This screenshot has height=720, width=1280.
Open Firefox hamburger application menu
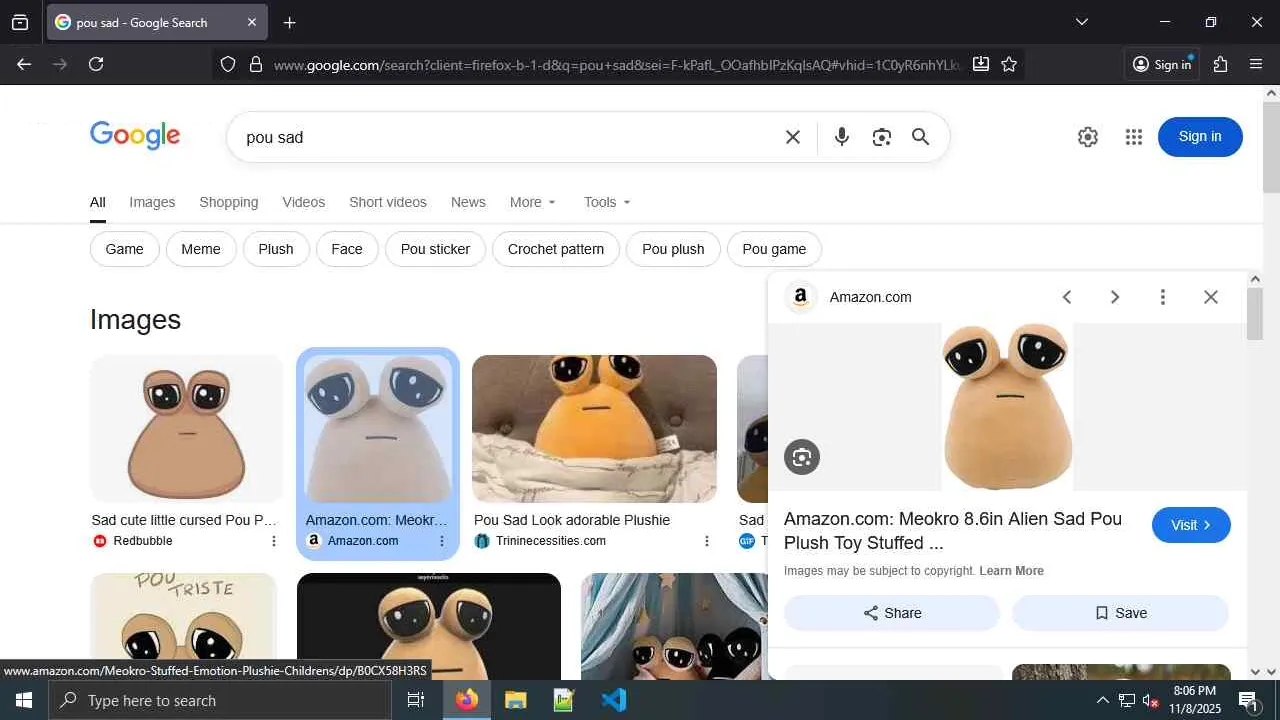(x=1256, y=64)
